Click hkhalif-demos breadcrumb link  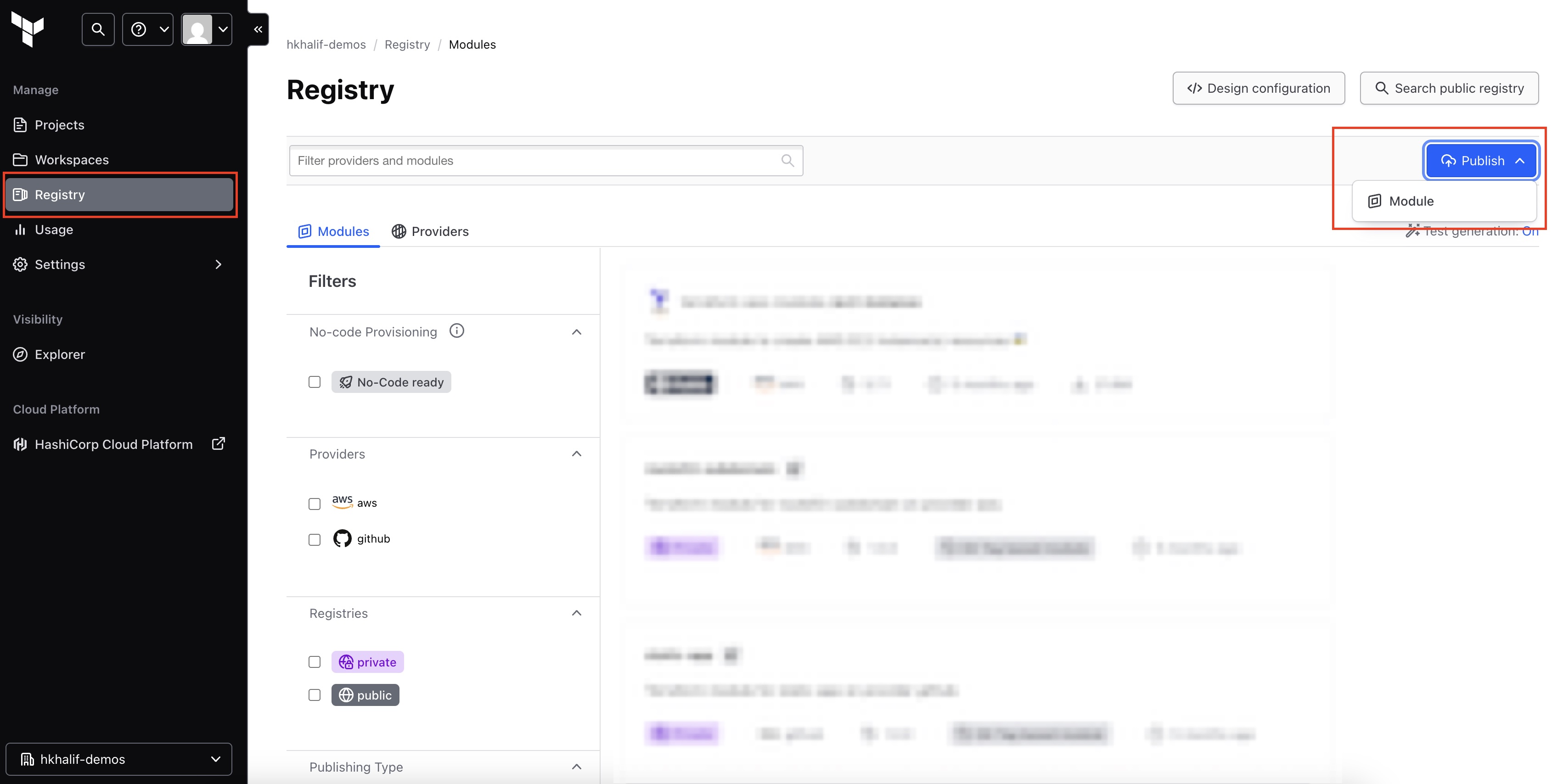point(326,44)
